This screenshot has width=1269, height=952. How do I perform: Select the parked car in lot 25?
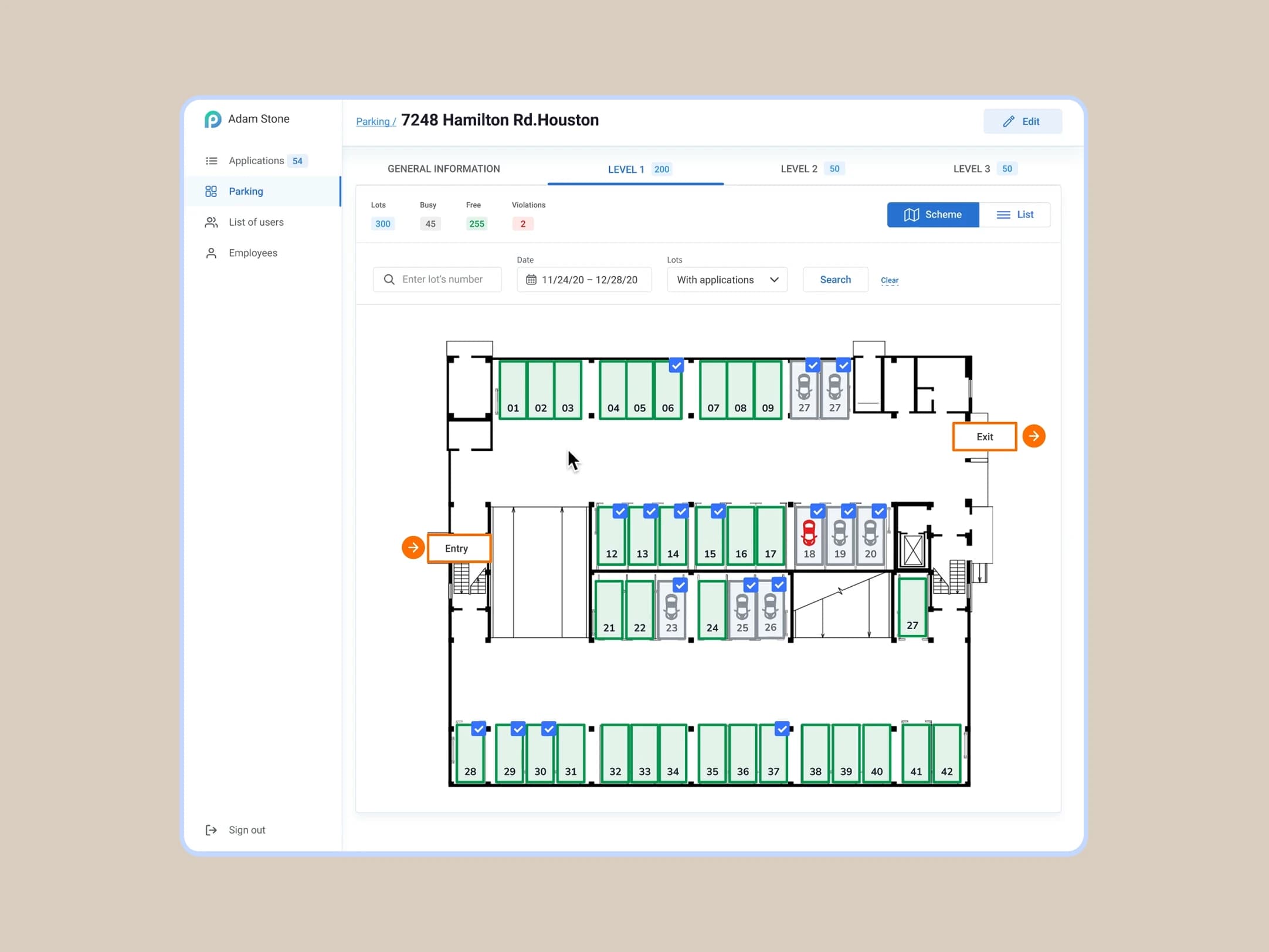click(x=742, y=607)
